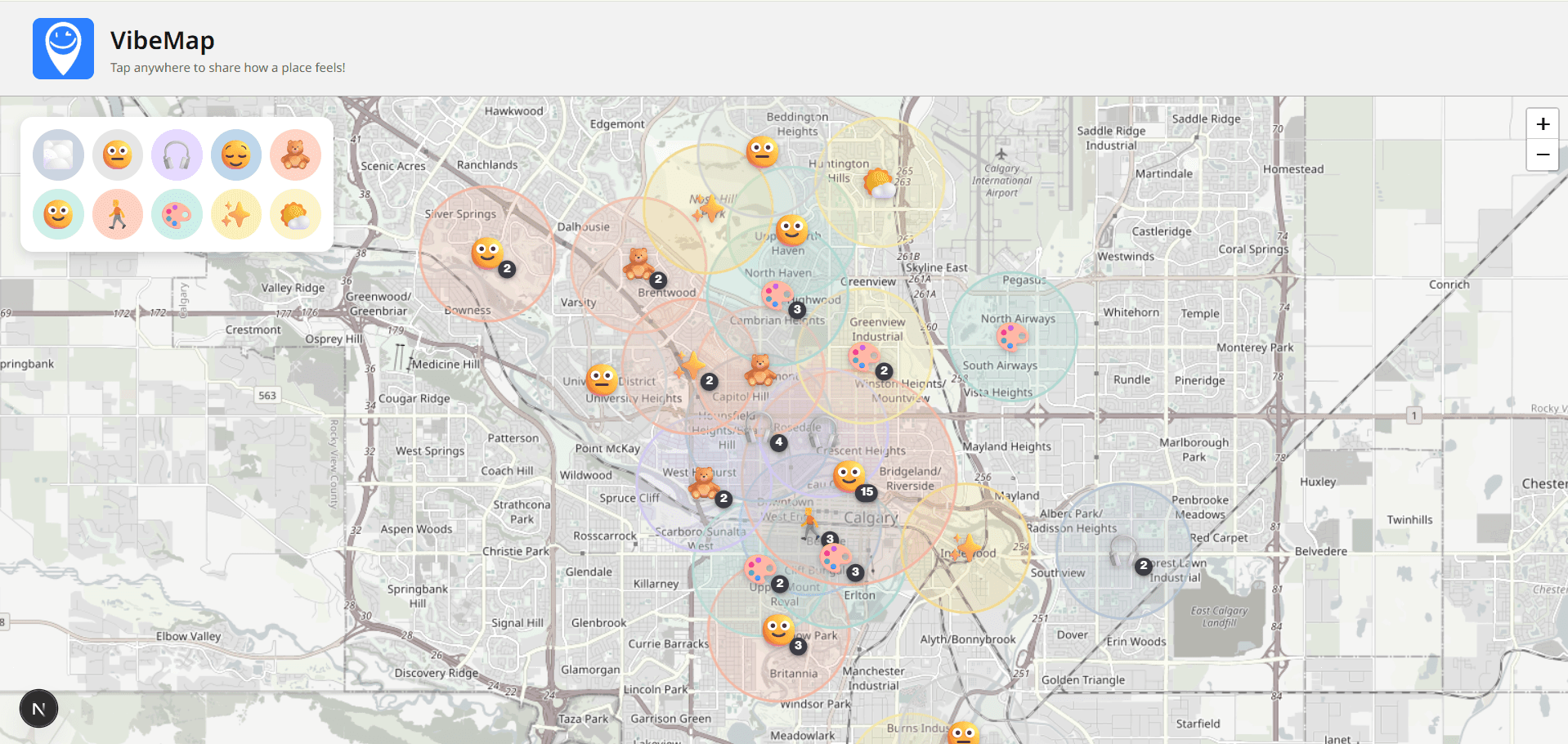Screen dimensions: 1568x744
Task: Click the north compass reset button
Action: 38,708
